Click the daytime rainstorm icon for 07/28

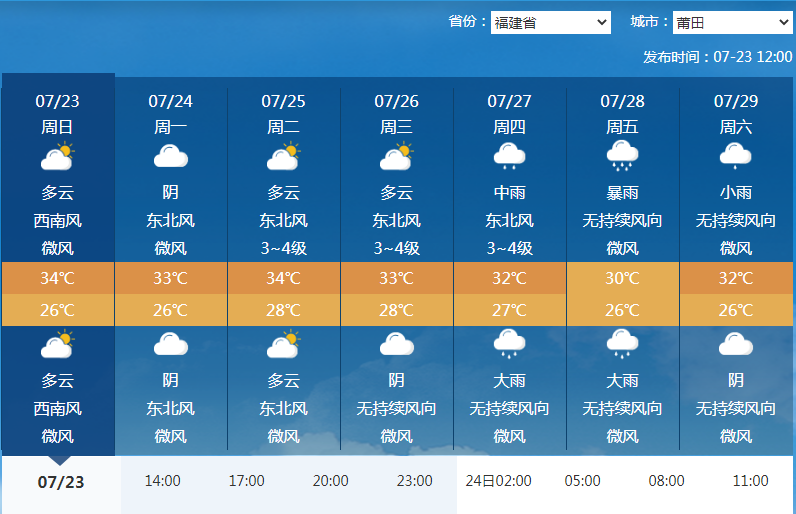(x=622, y=156)
